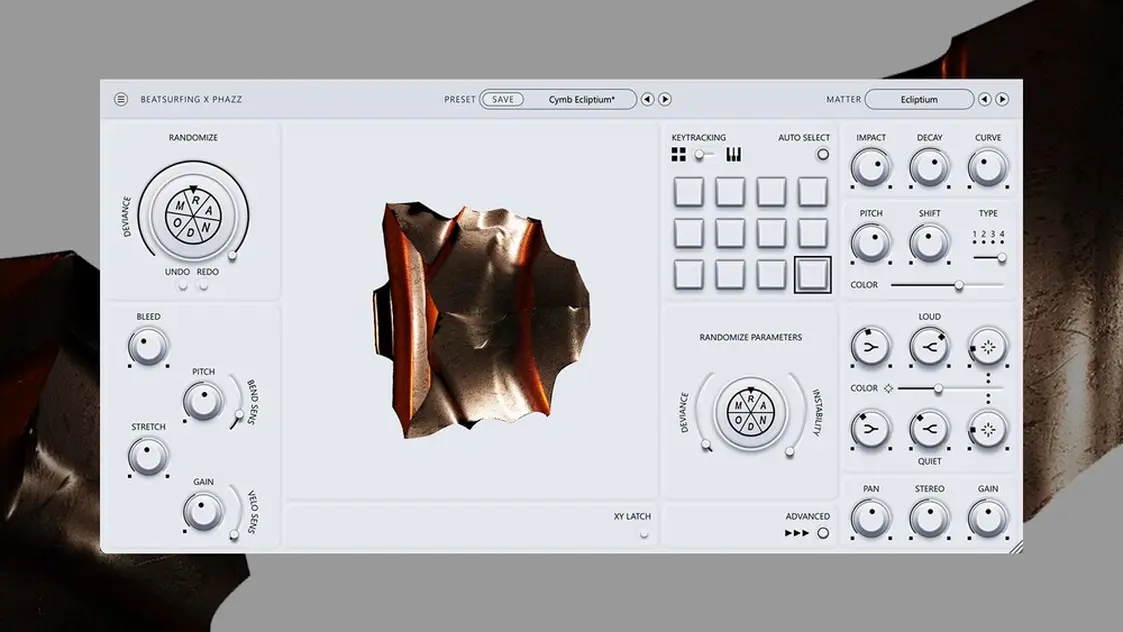Click the burst-icon knob in the LOUD row
This screenshot has width=1123, height=632.
(988, 347)
